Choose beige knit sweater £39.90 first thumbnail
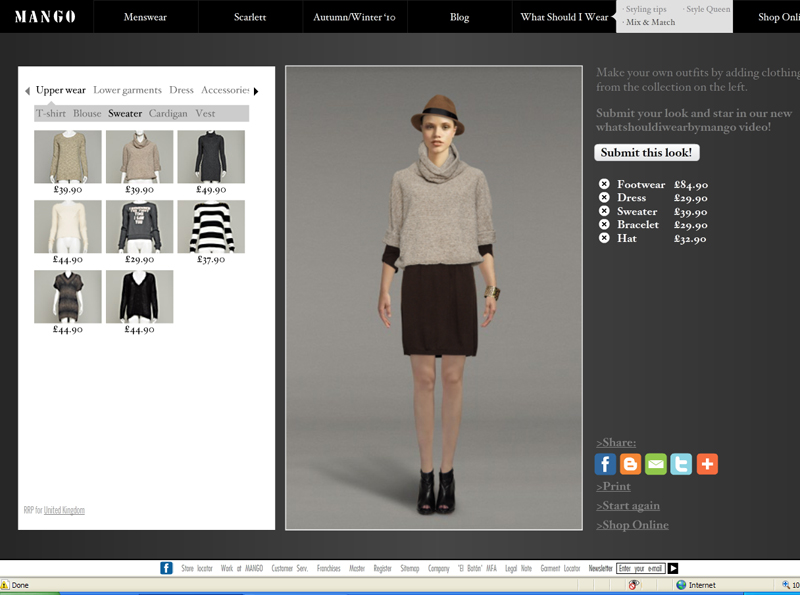Image resolution: width=800 pixels, height=595 pixels. pos(68,157)
